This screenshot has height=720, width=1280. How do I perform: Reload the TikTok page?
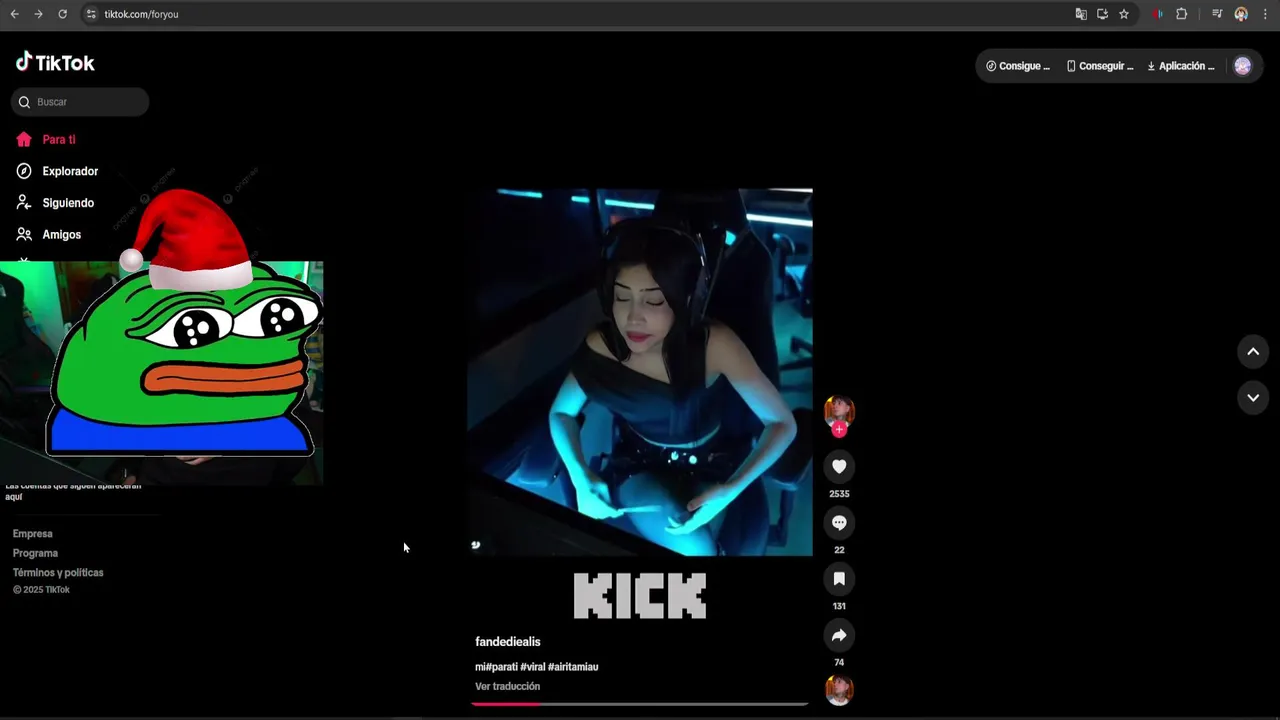[x=62, y=14]
